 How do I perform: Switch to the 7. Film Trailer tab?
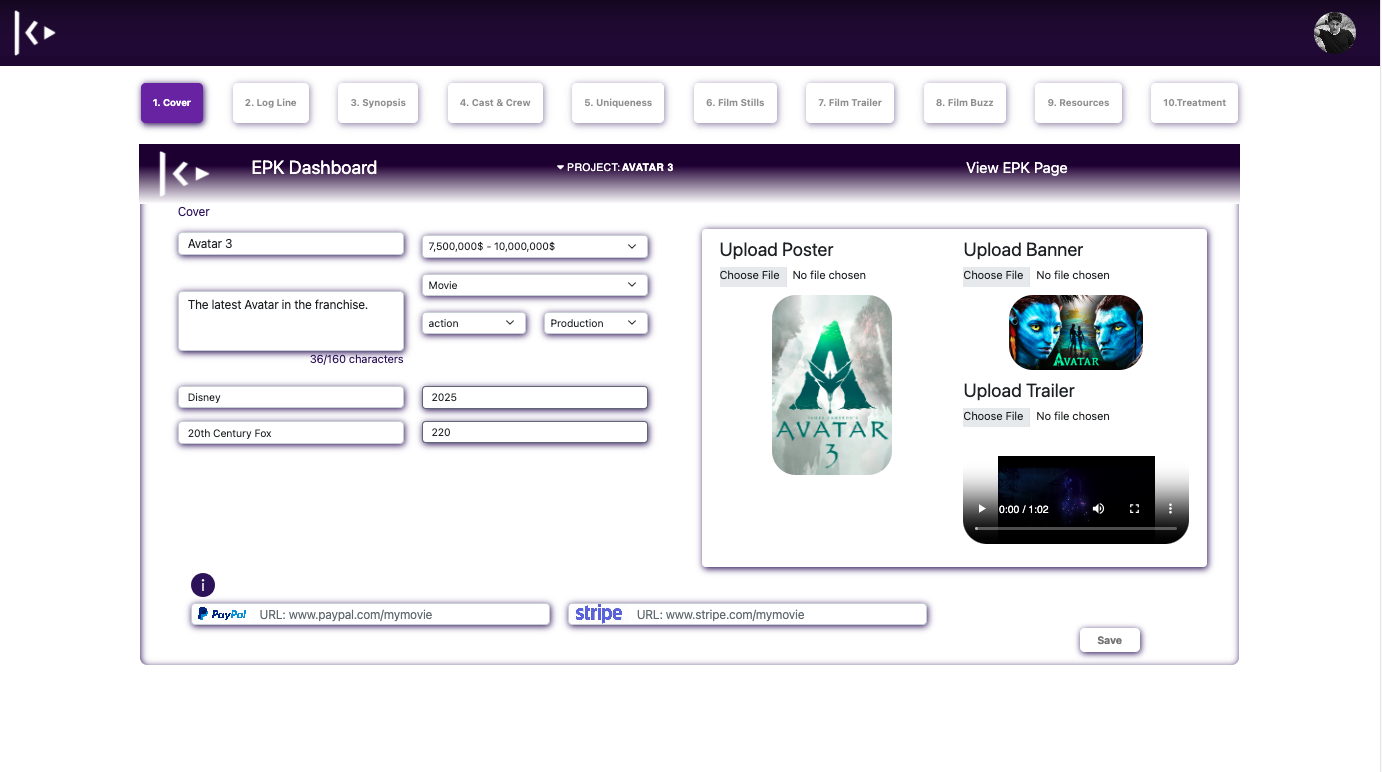[x=850, y=103]
